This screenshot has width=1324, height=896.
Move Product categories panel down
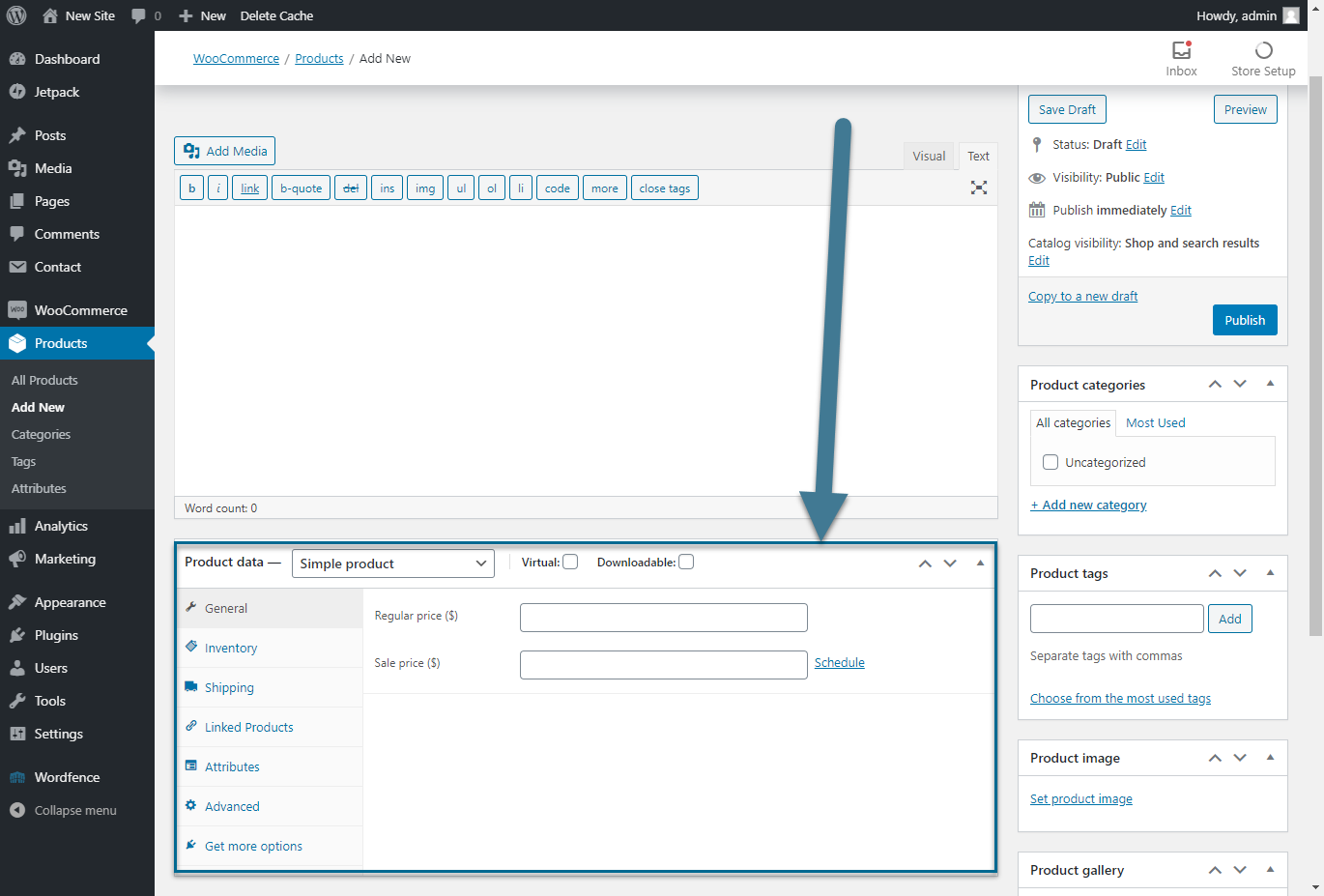click(1240, 384)
